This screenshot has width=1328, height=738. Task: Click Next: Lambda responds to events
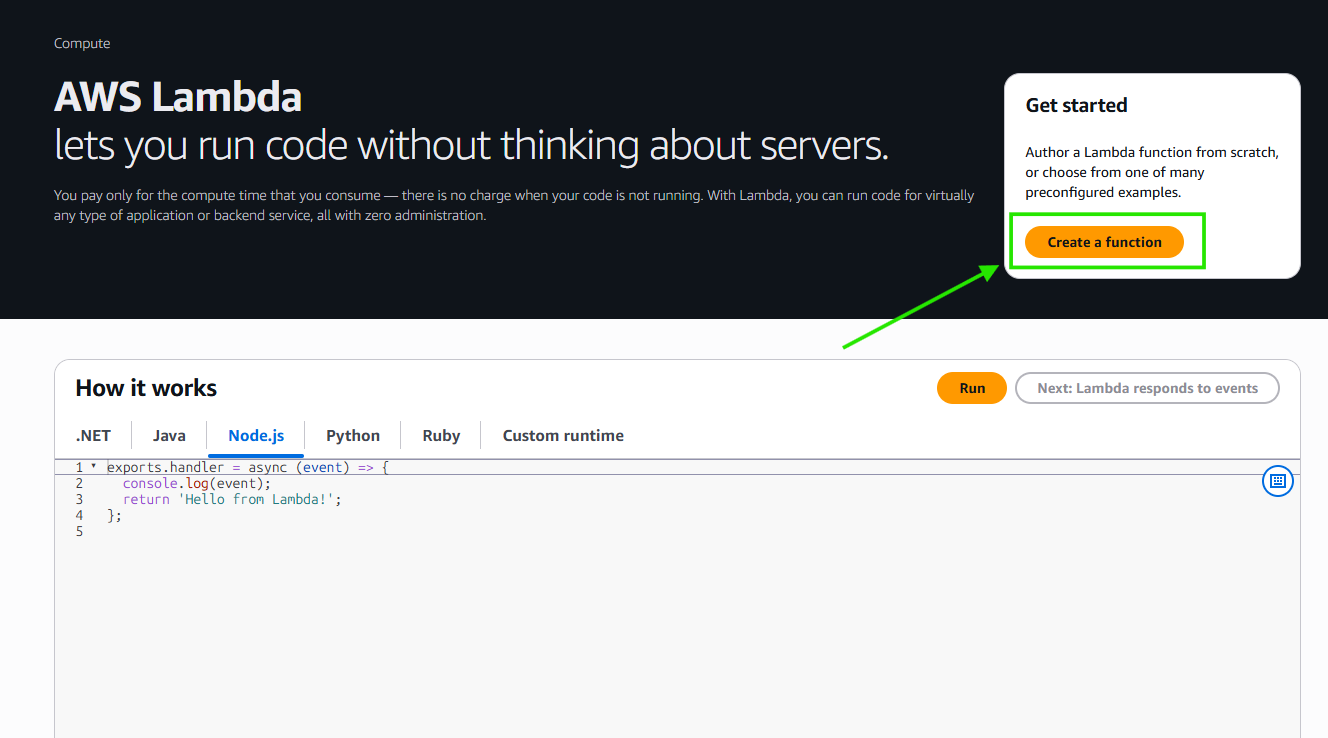tap(1147, 388)
